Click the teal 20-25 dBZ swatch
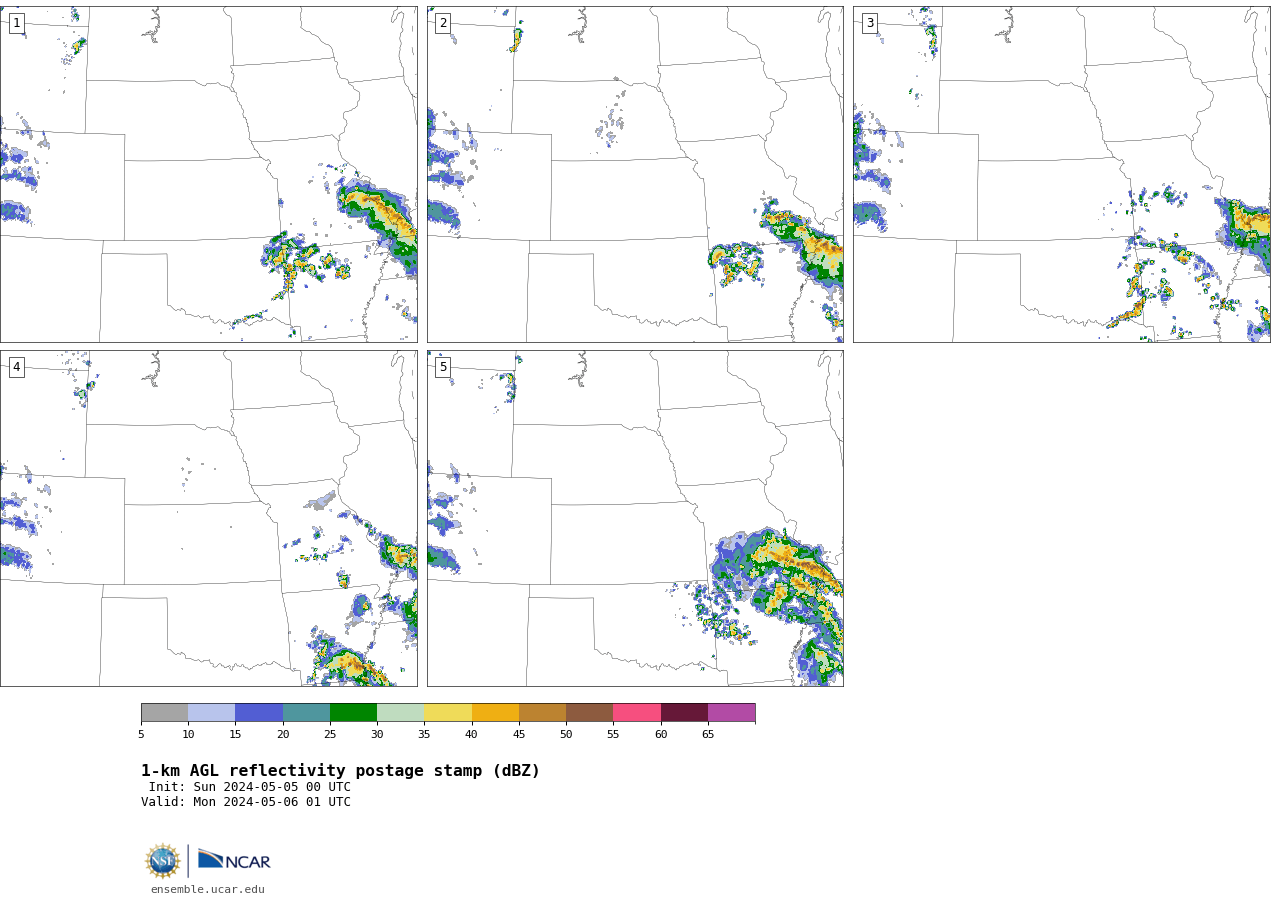This screenshot has width=1280, height=901. (306, 712)
